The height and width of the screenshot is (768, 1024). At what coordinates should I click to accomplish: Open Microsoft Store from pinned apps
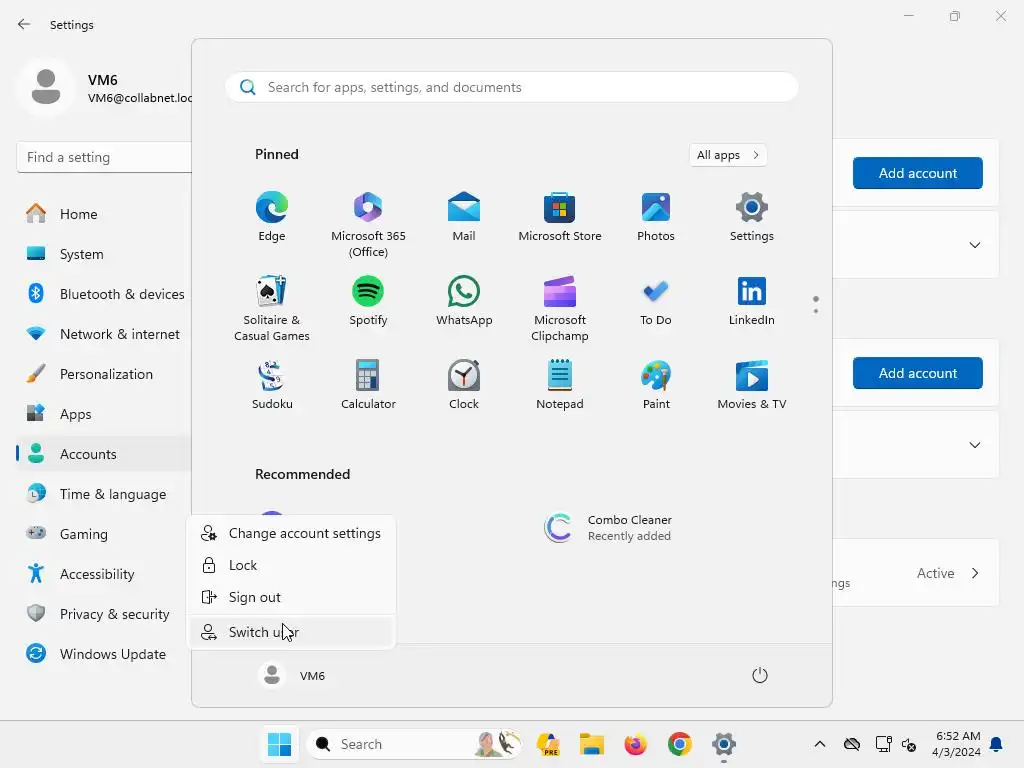coord(560,217)
